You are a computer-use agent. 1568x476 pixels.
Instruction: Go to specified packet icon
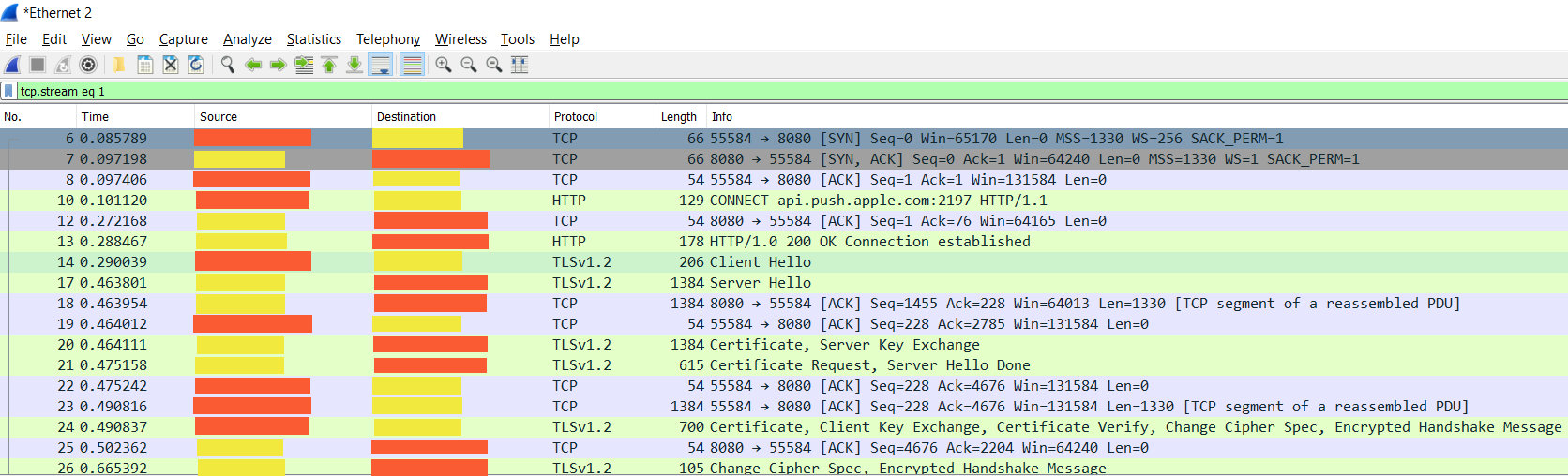(304, 65)
